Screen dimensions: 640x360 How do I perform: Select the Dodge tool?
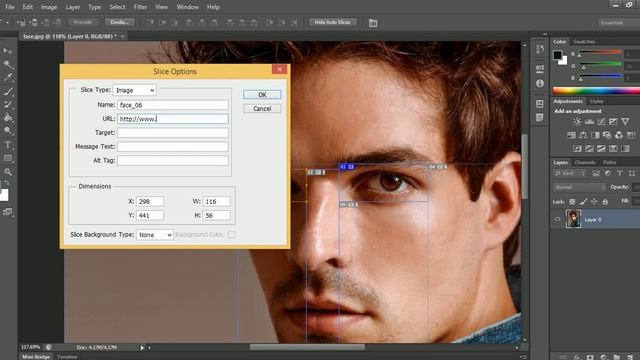(x=8, y=131)
